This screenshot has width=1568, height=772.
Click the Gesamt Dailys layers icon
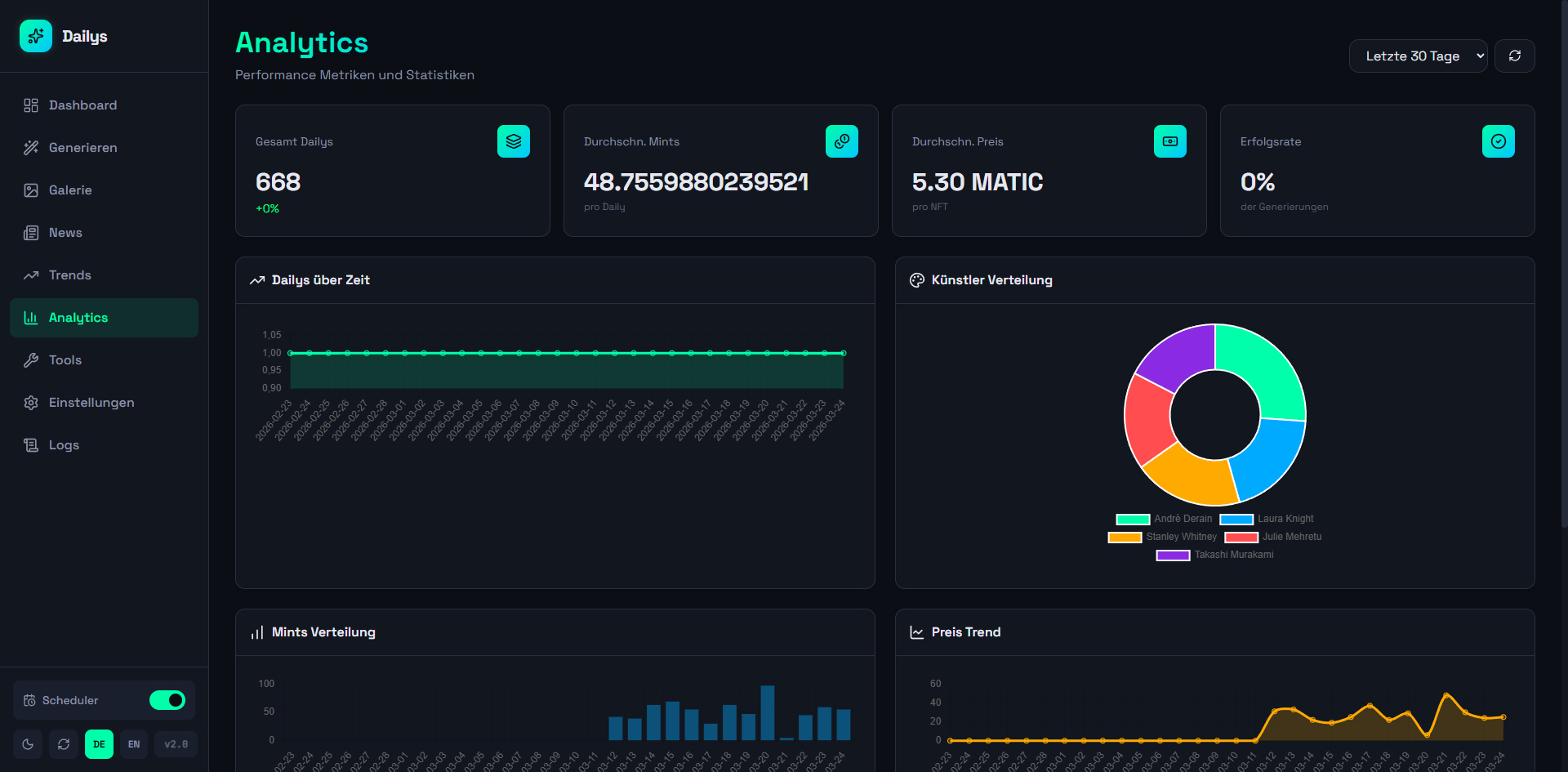(x=513, y=141)
